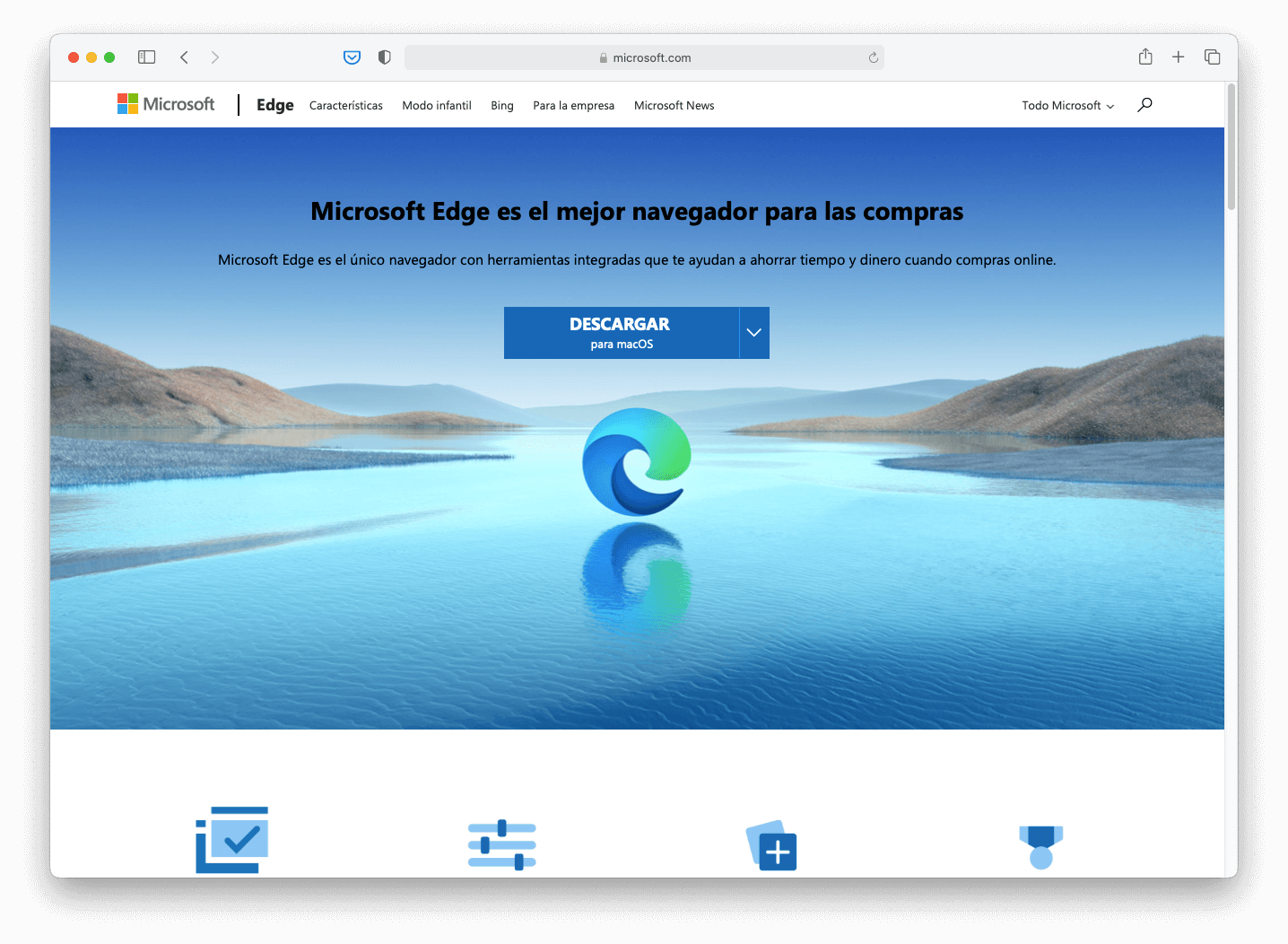
Task: Click the reload page control in address bar
Action: [872, 57]
